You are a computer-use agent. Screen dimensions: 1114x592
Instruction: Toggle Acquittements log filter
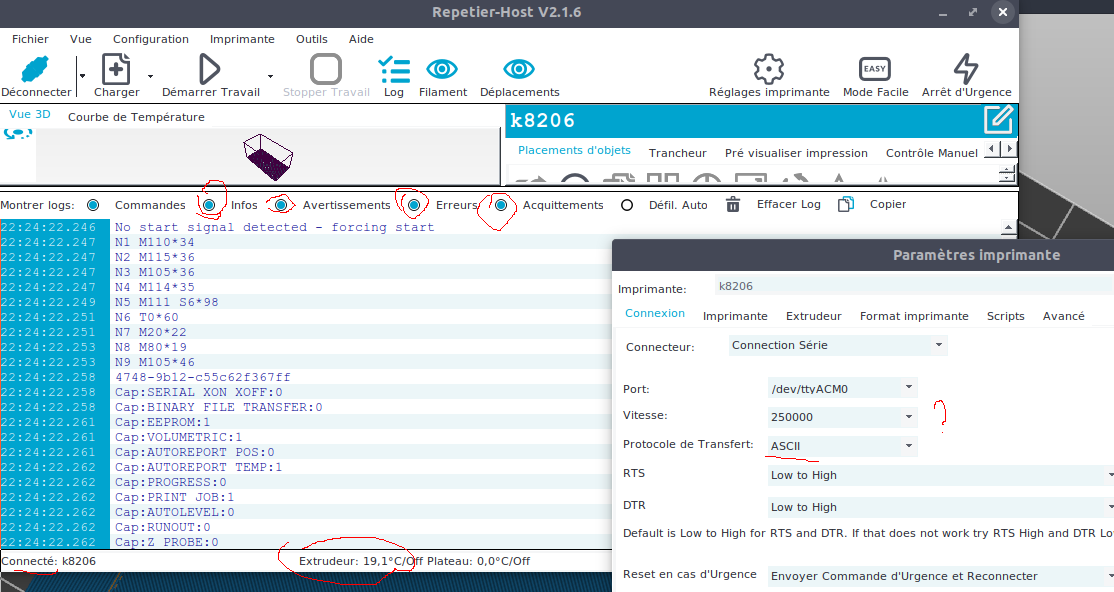click(x=502, y=205)
